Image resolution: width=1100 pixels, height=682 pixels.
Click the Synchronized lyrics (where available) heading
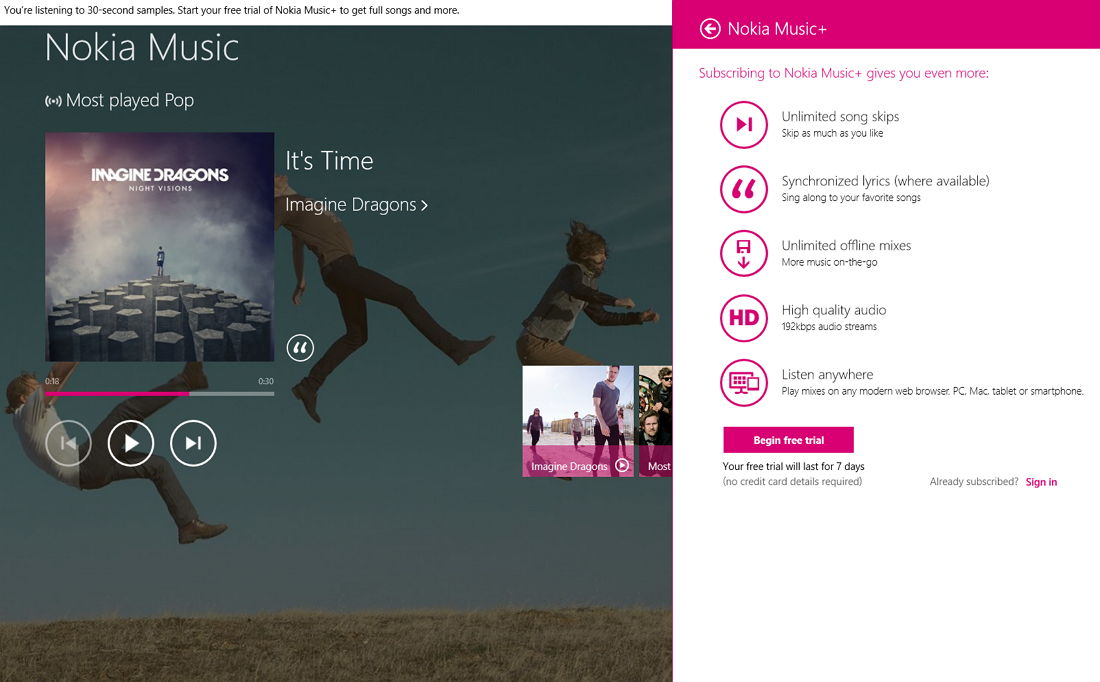[885, 181]
